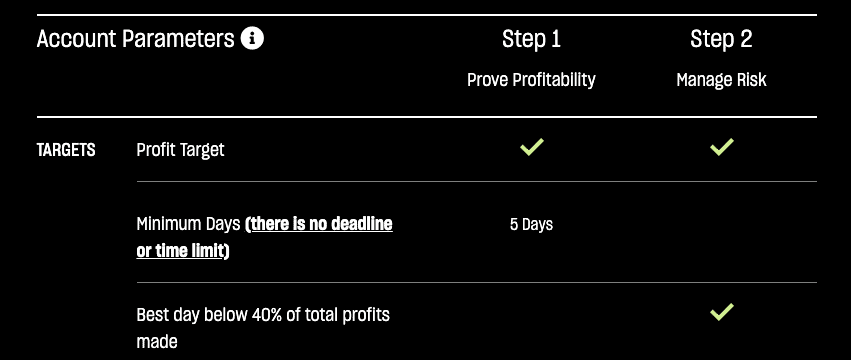851x360 pixels.
Task: Click 'Best day below 40%' row label
Action: click(x=263, y=315)
